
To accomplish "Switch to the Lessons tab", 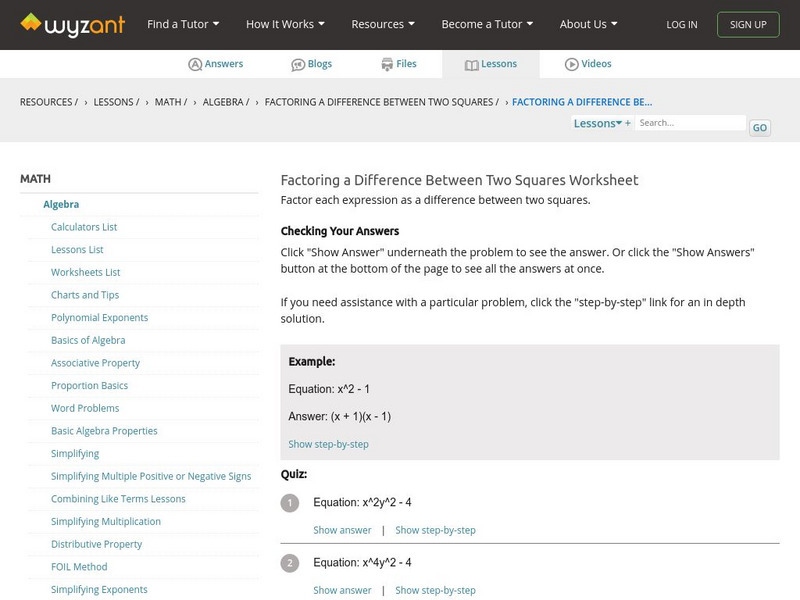I will (490, 64).
